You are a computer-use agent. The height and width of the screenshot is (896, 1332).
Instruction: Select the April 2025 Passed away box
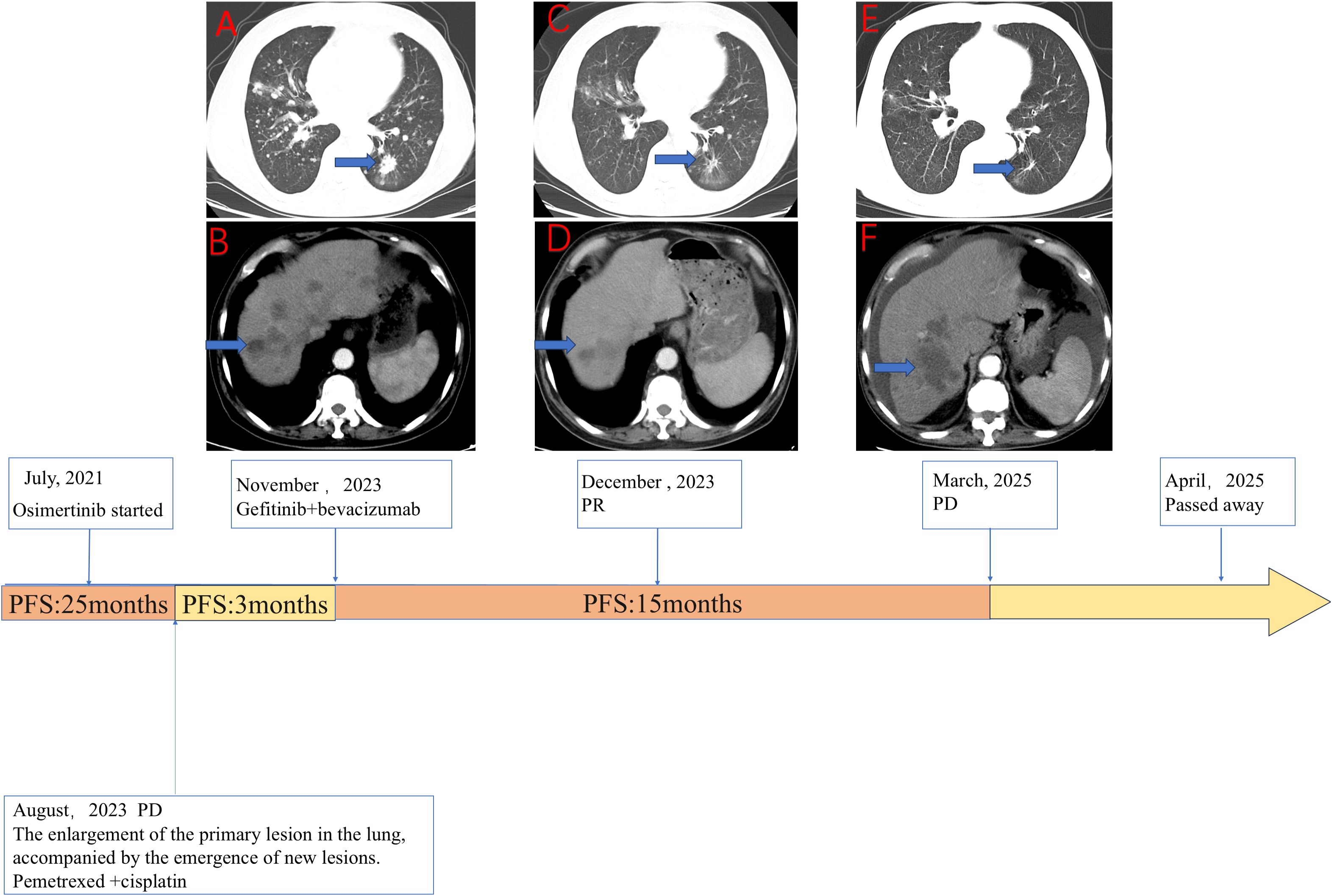pyautogui.click(x=1227, y=491)
